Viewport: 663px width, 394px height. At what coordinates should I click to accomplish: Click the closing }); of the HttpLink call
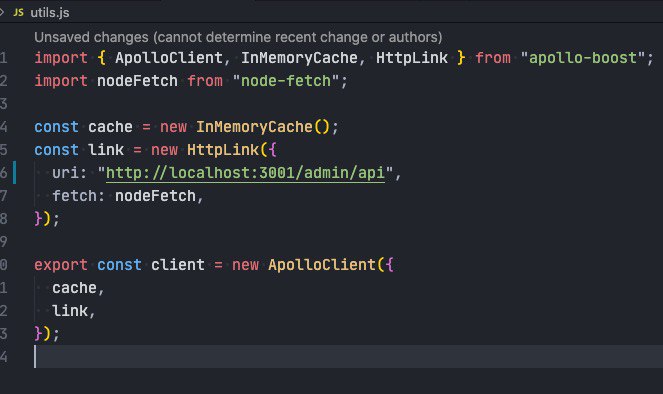tap(47, 219)
